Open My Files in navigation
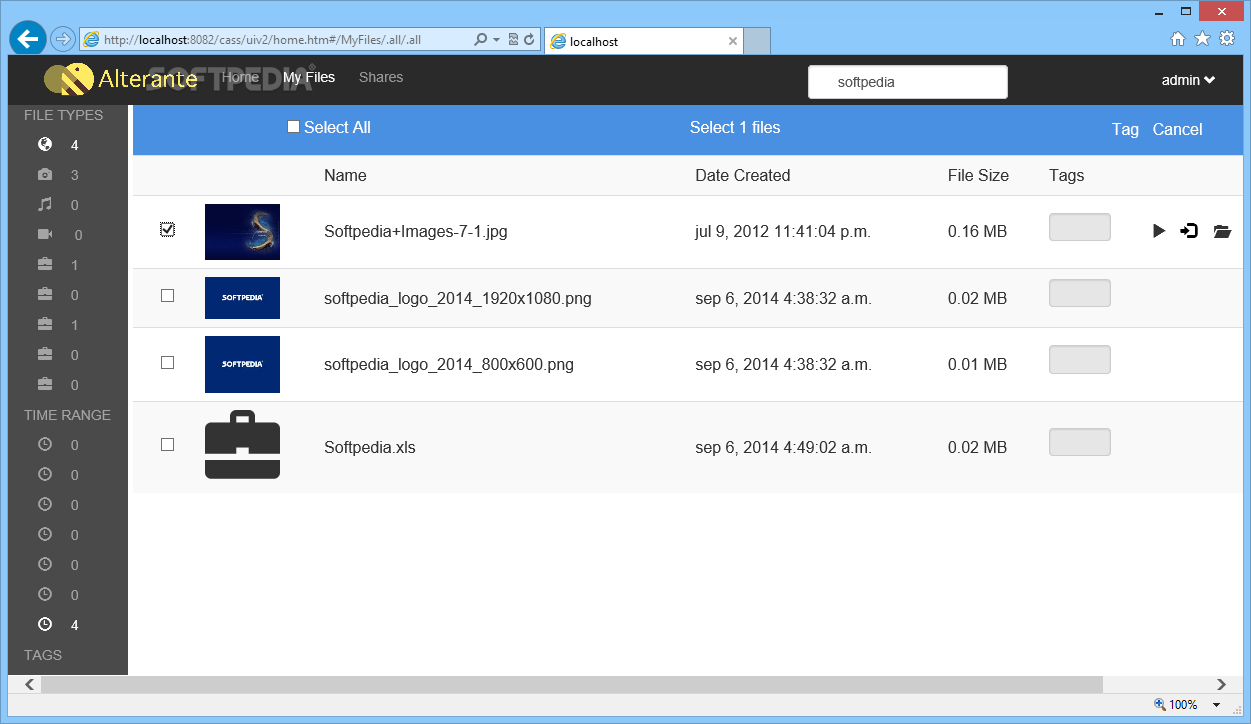This screenshot has width=1251, height=724. click(x=309, y=77)
